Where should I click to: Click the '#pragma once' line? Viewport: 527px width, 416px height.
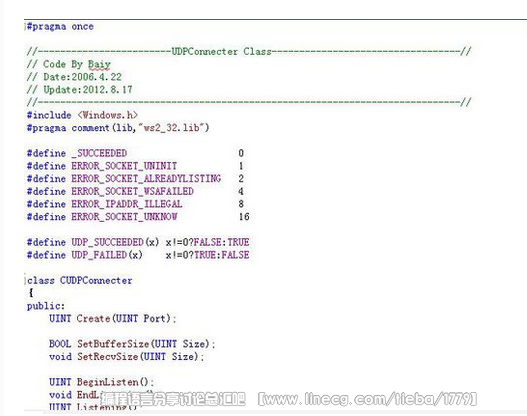(60, 27)
